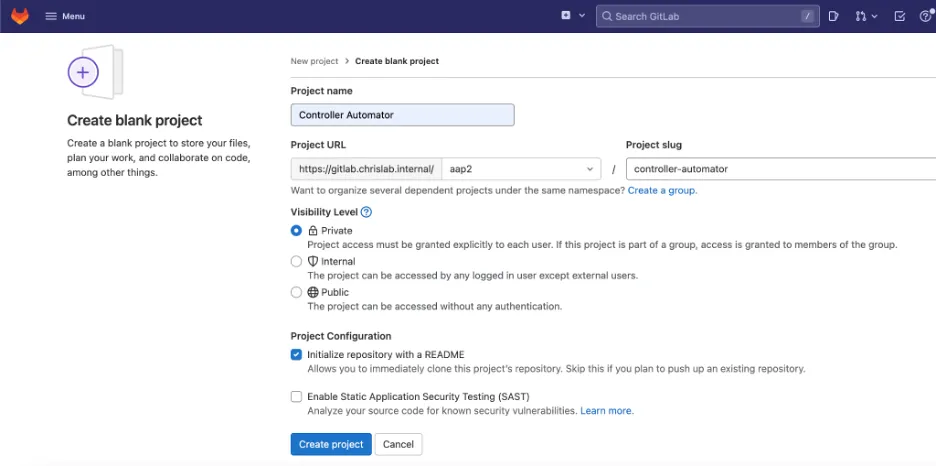936x466 pixels.
Task: Edit the Project slug field
Action: coord(781,169)
